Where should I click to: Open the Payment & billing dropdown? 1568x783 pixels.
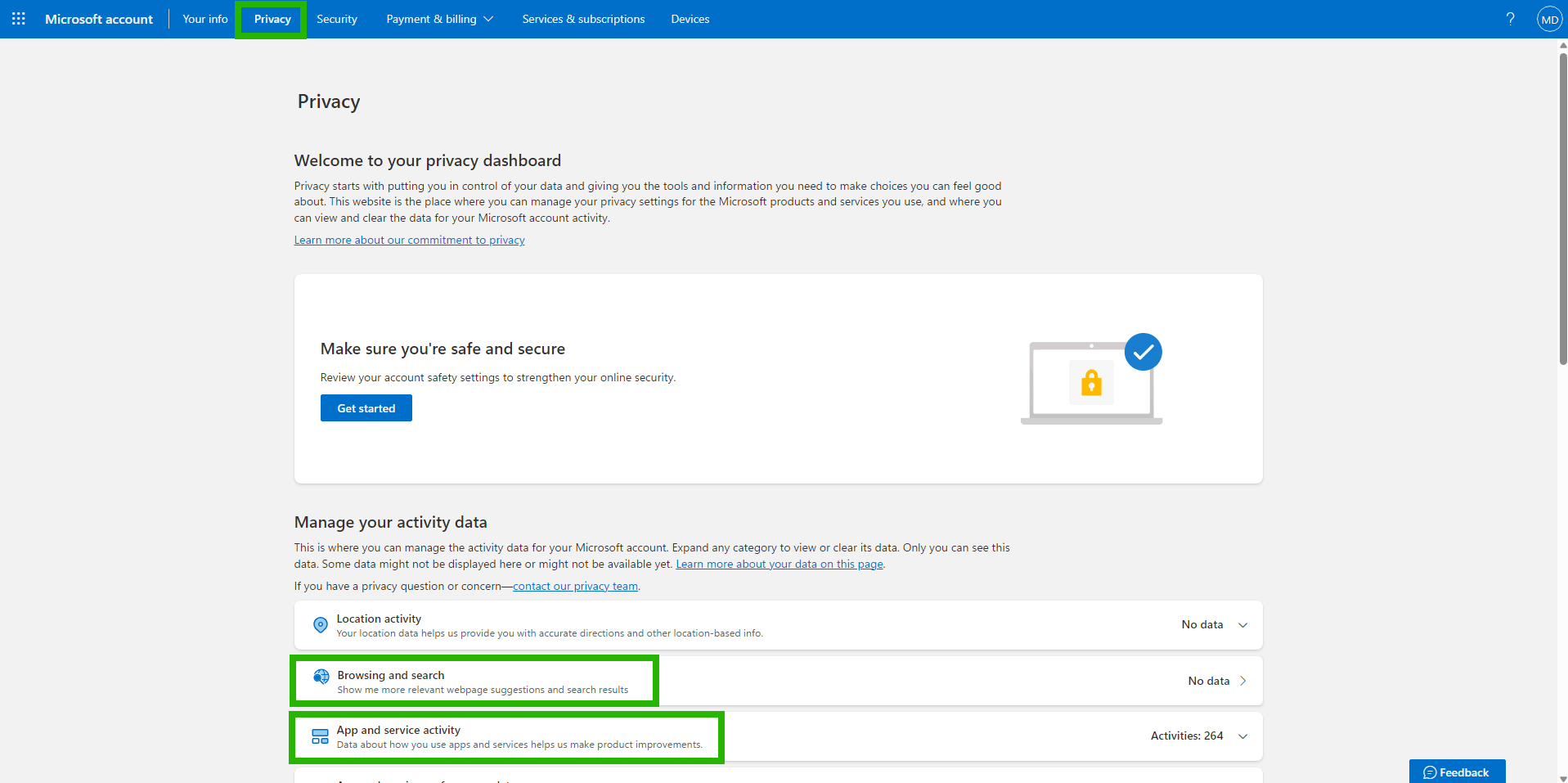tap(439, 19)
